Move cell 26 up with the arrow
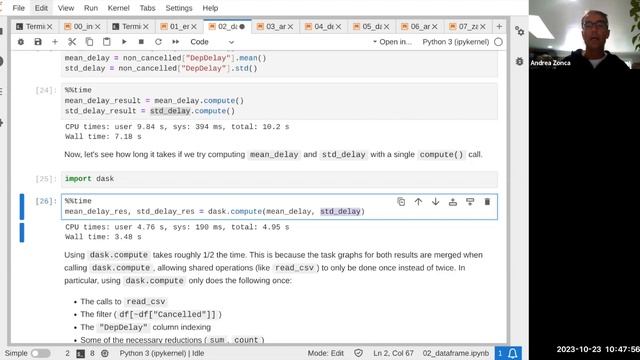The height and width of the screenshot is (360, 640). coord(418,202)
